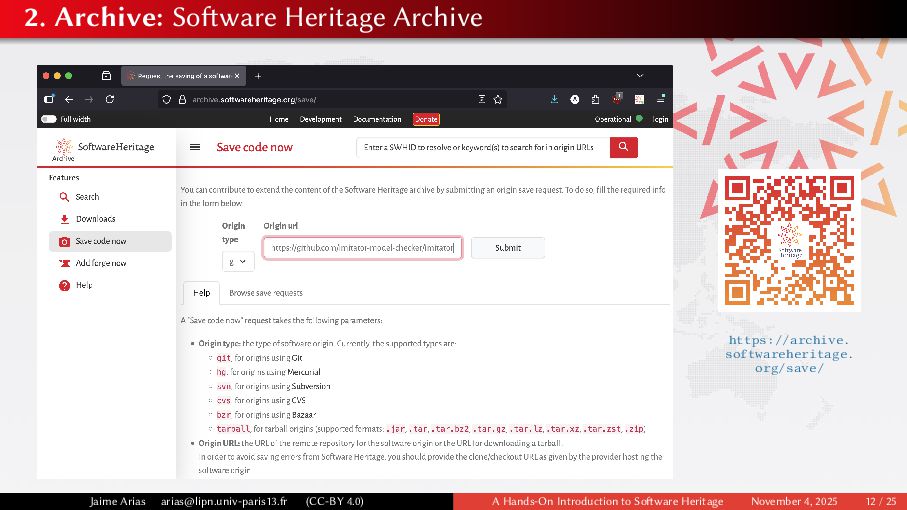This screenshot has height=510, width=907.
Task: Click the red magnifier search button
Action: (624, 147)
